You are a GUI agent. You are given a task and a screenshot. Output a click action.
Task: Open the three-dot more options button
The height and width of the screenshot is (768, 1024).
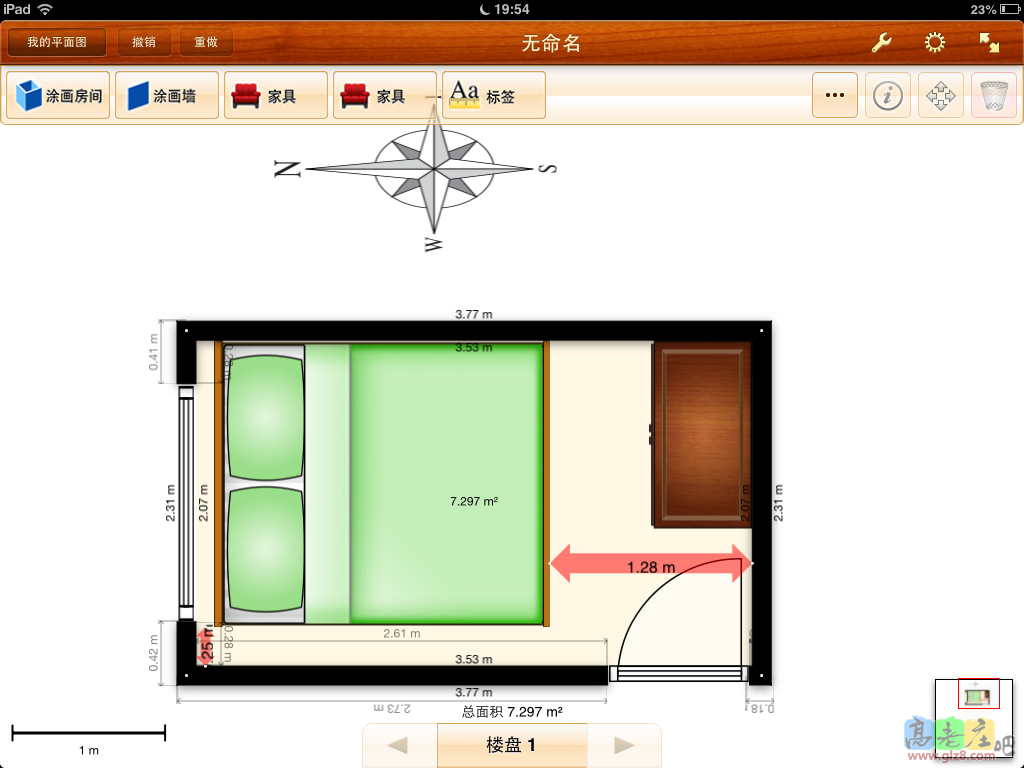coord(834,96)
